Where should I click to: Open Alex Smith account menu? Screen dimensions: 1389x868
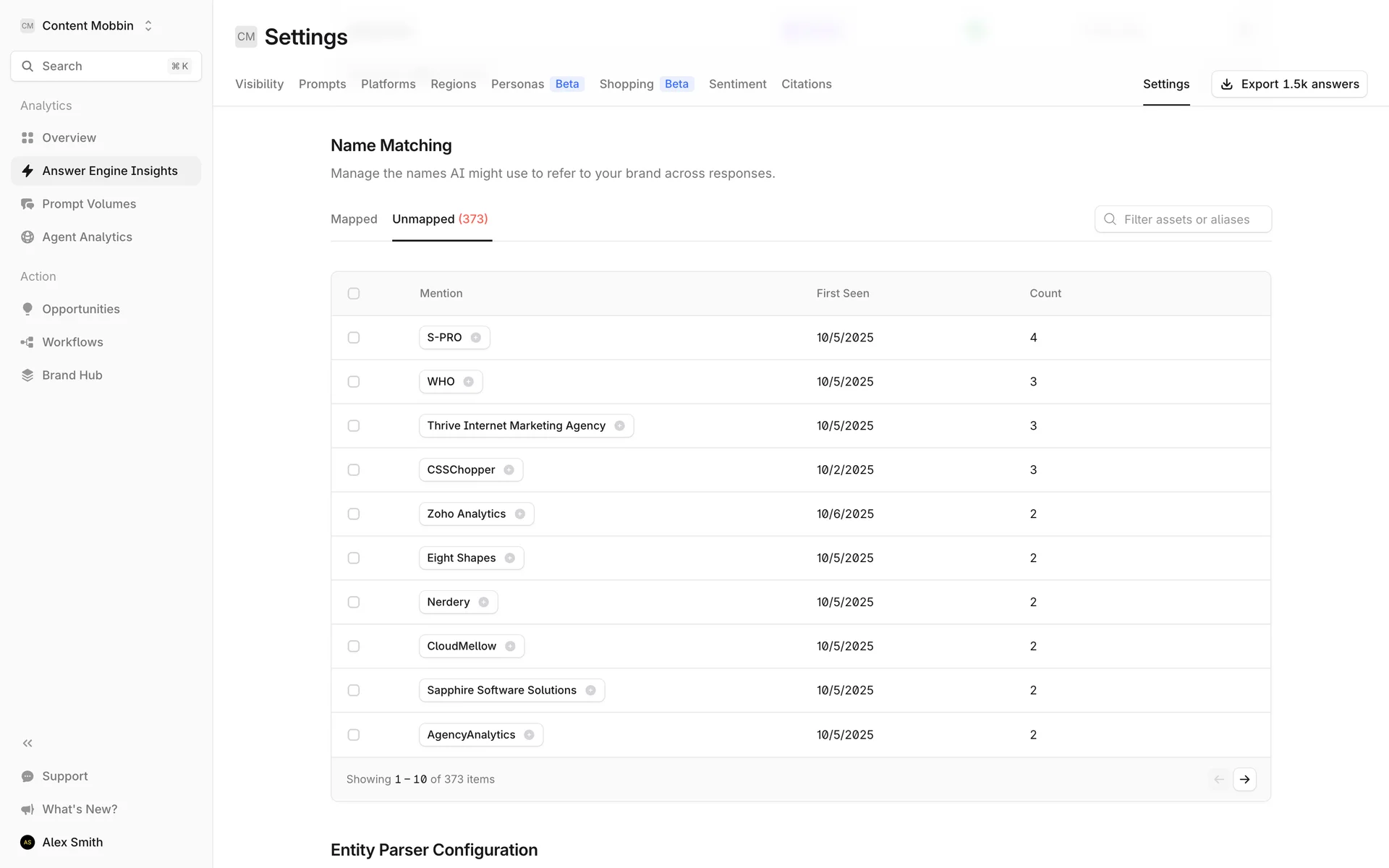[x=72, y=842]
